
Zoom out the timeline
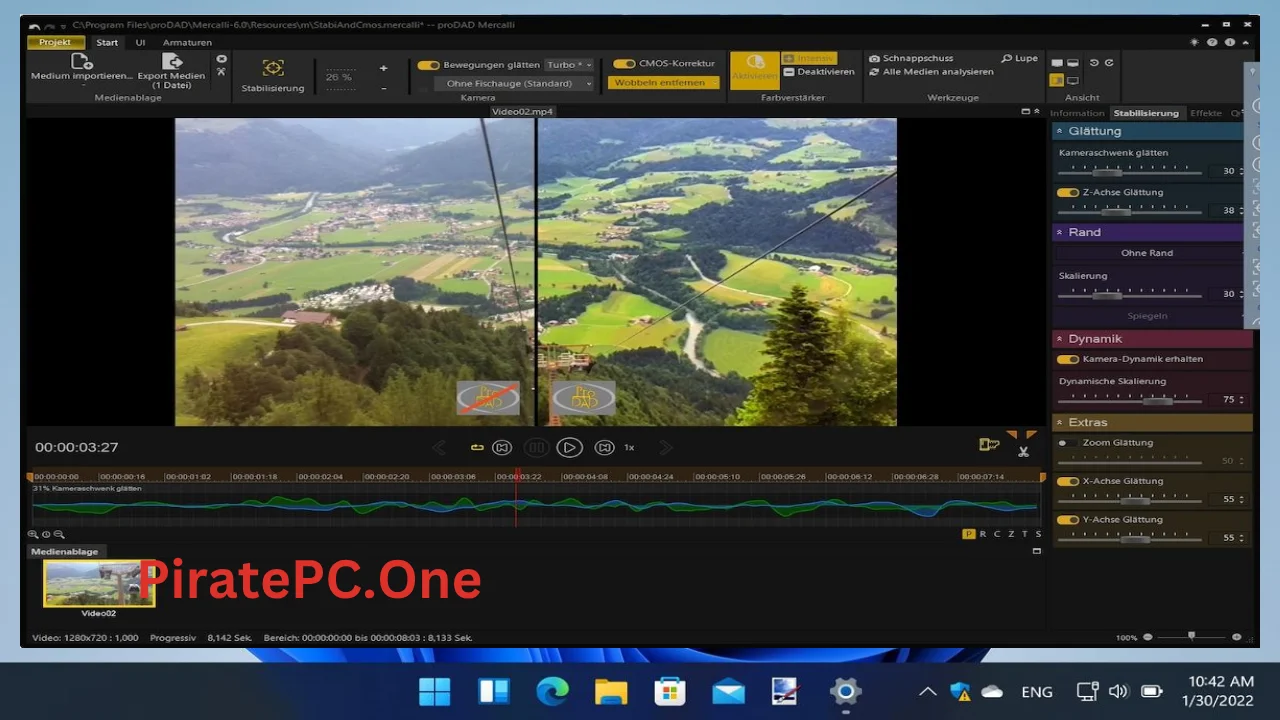59,535
